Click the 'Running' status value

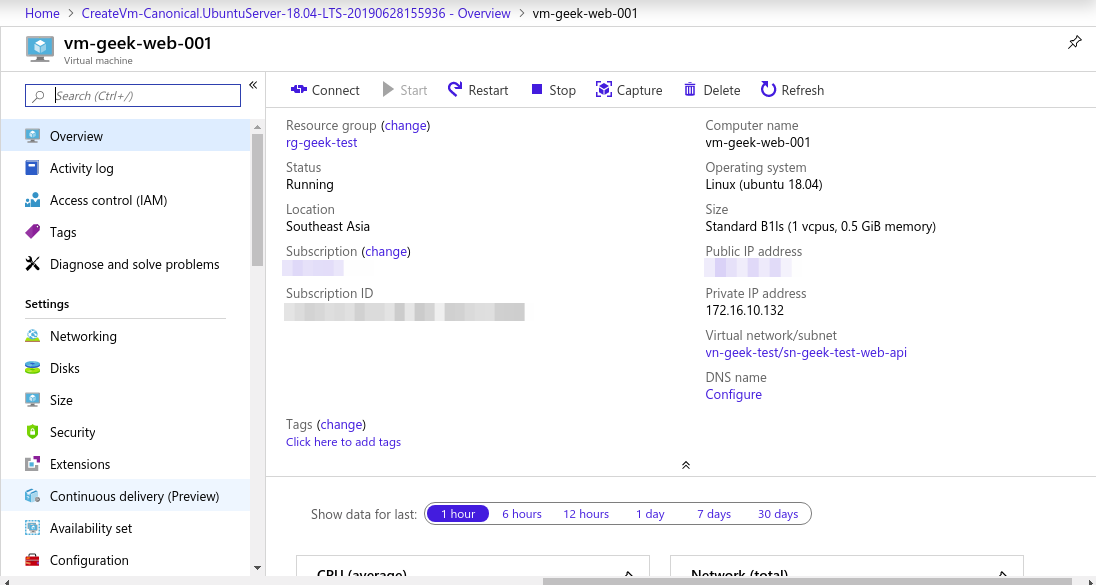click(x=310, y=185)
